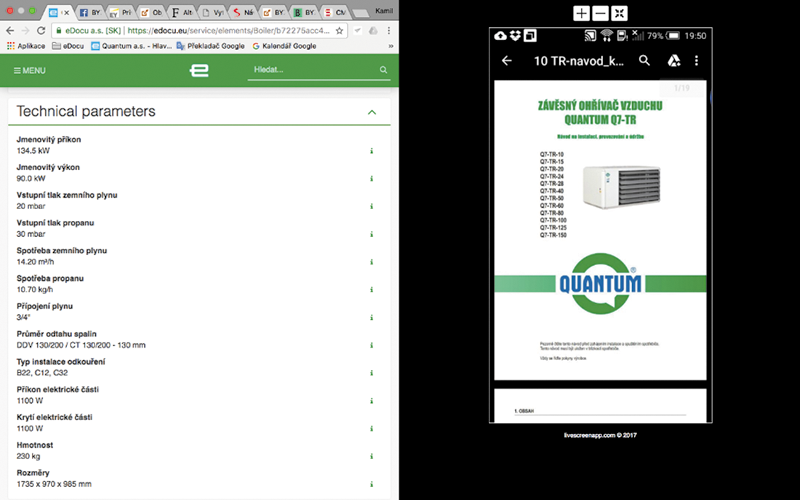This screenshot has width=800, height=500.
Task: Click the 'B22, C12, C32' value
Action: 42,373
